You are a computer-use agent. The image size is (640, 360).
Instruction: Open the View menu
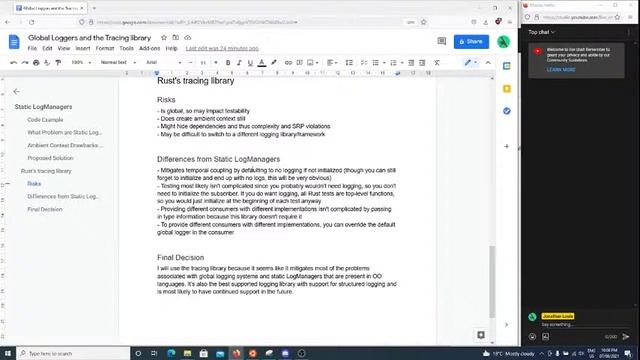pyautogui.click(x=64, y=48)
